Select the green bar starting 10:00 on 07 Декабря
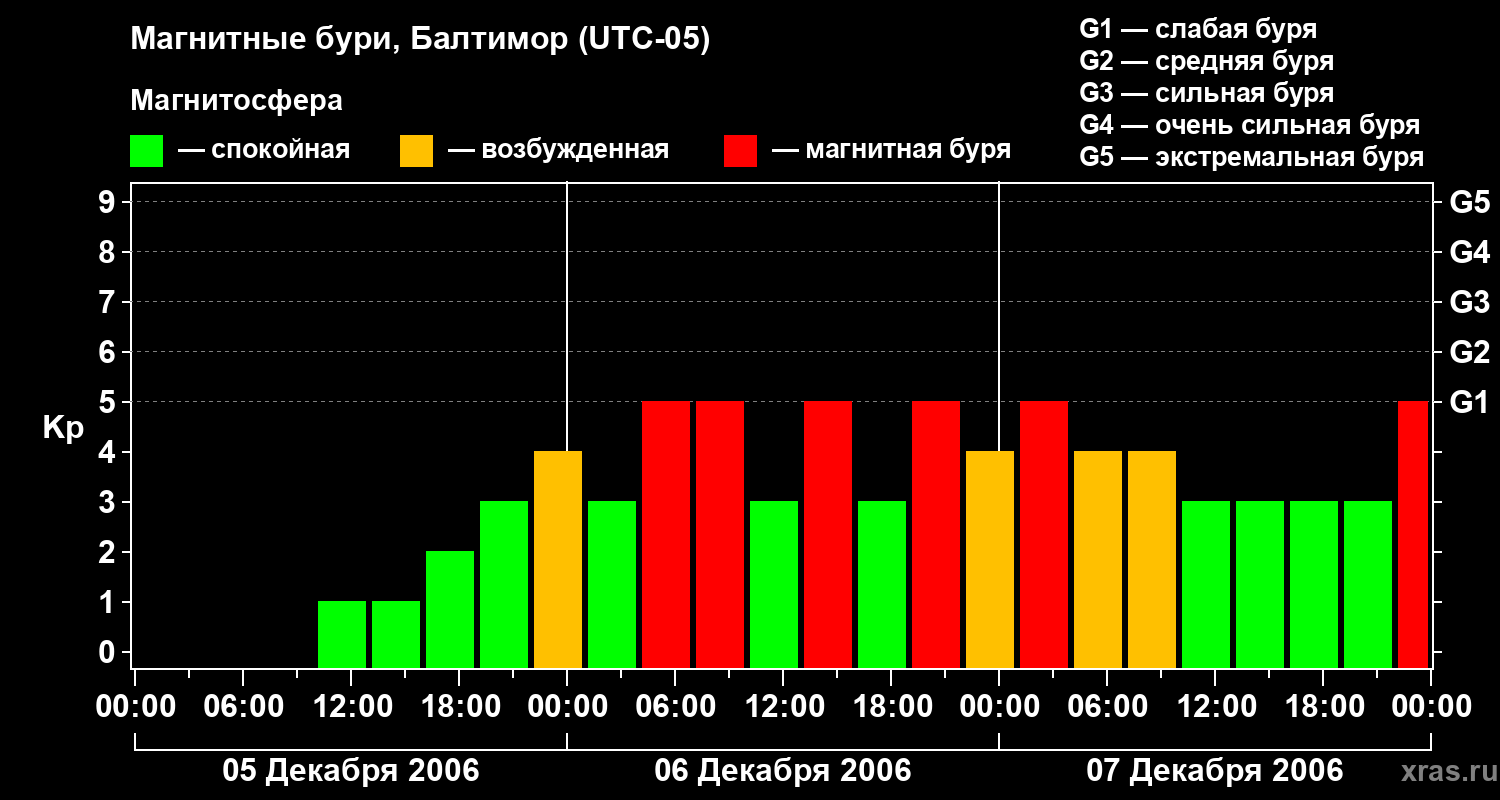Screen dimensions: 1500x800 (1206, 584)
